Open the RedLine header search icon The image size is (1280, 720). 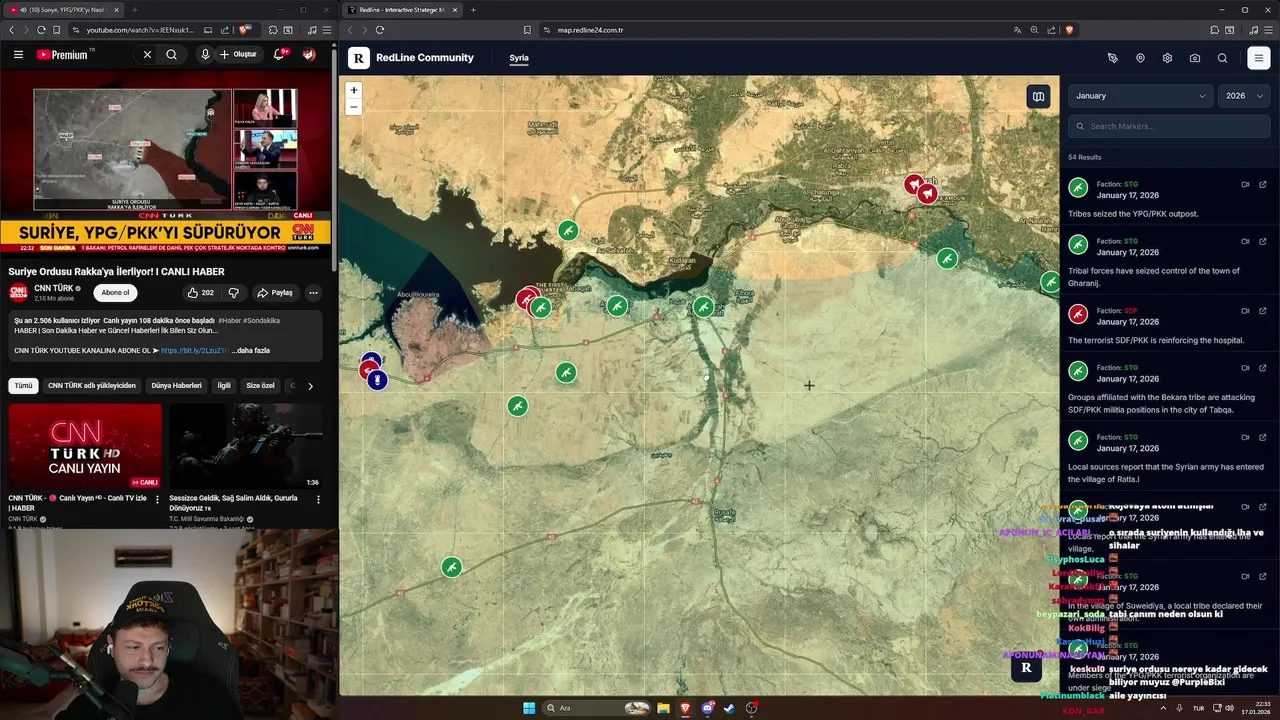[1222, 58]
